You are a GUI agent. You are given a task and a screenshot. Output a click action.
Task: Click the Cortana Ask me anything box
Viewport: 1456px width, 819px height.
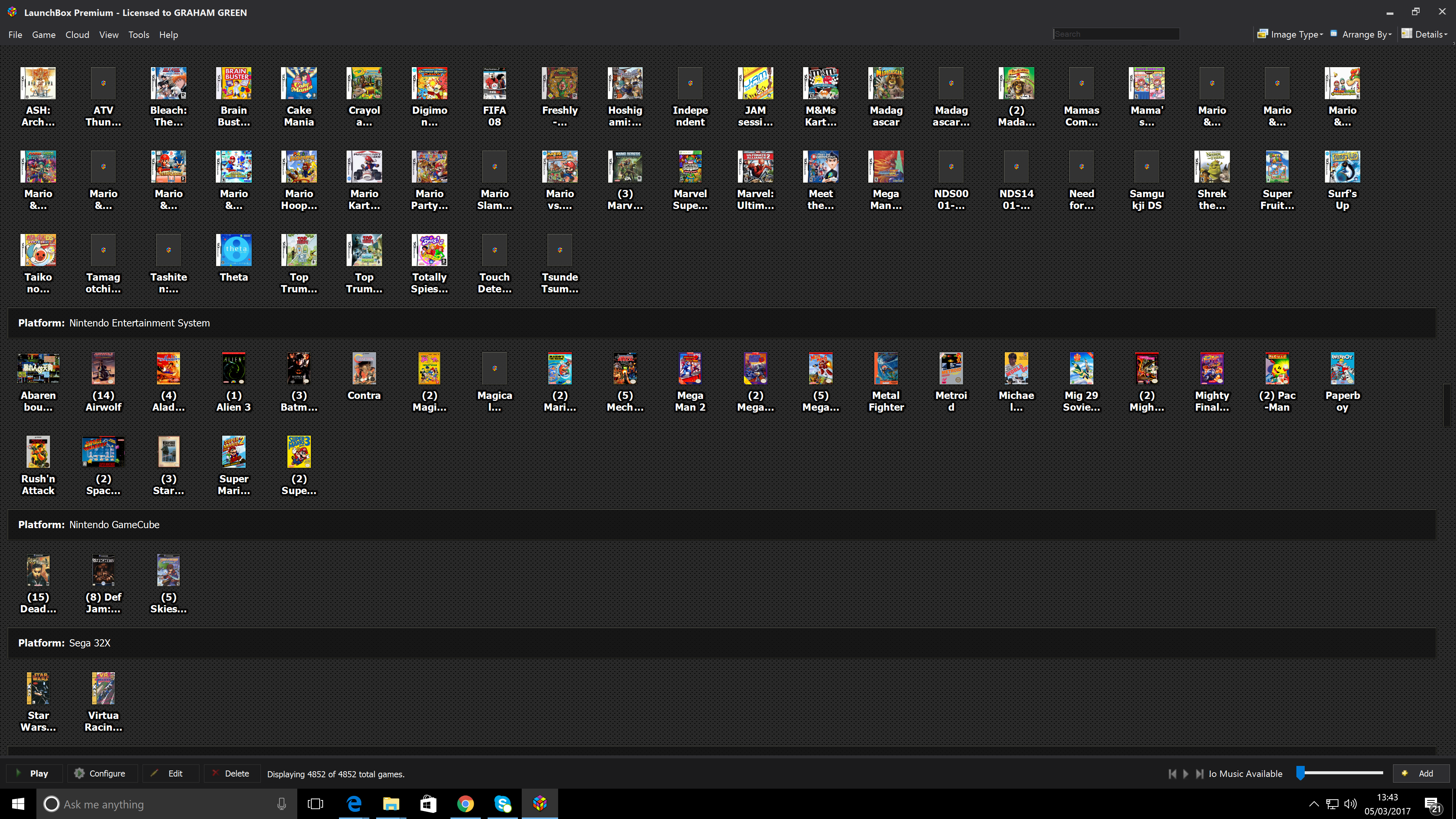pos(167,804)
